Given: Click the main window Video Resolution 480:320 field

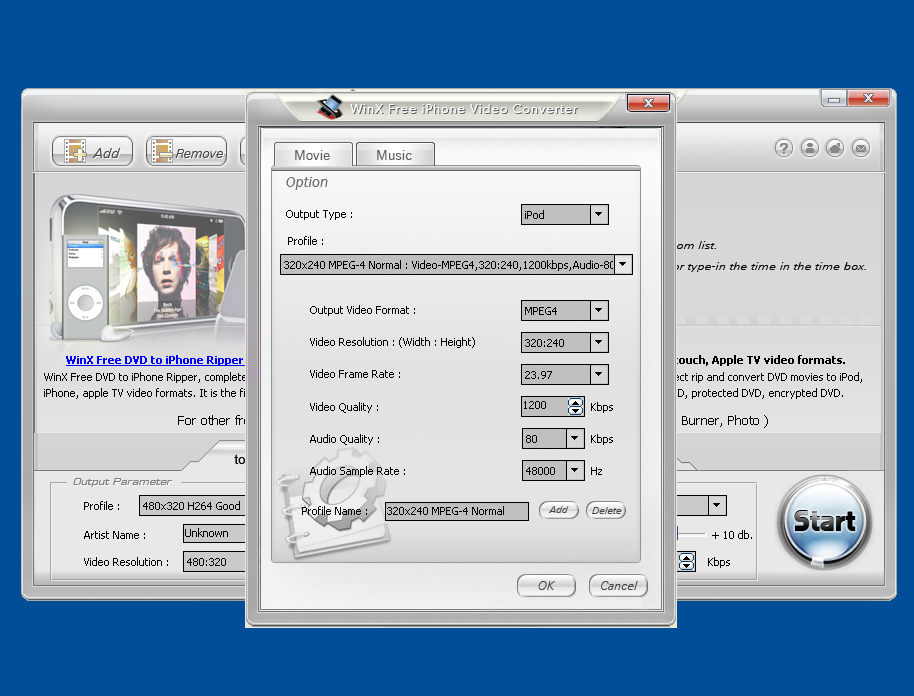Looking at the screenshot, I should 215,562.
